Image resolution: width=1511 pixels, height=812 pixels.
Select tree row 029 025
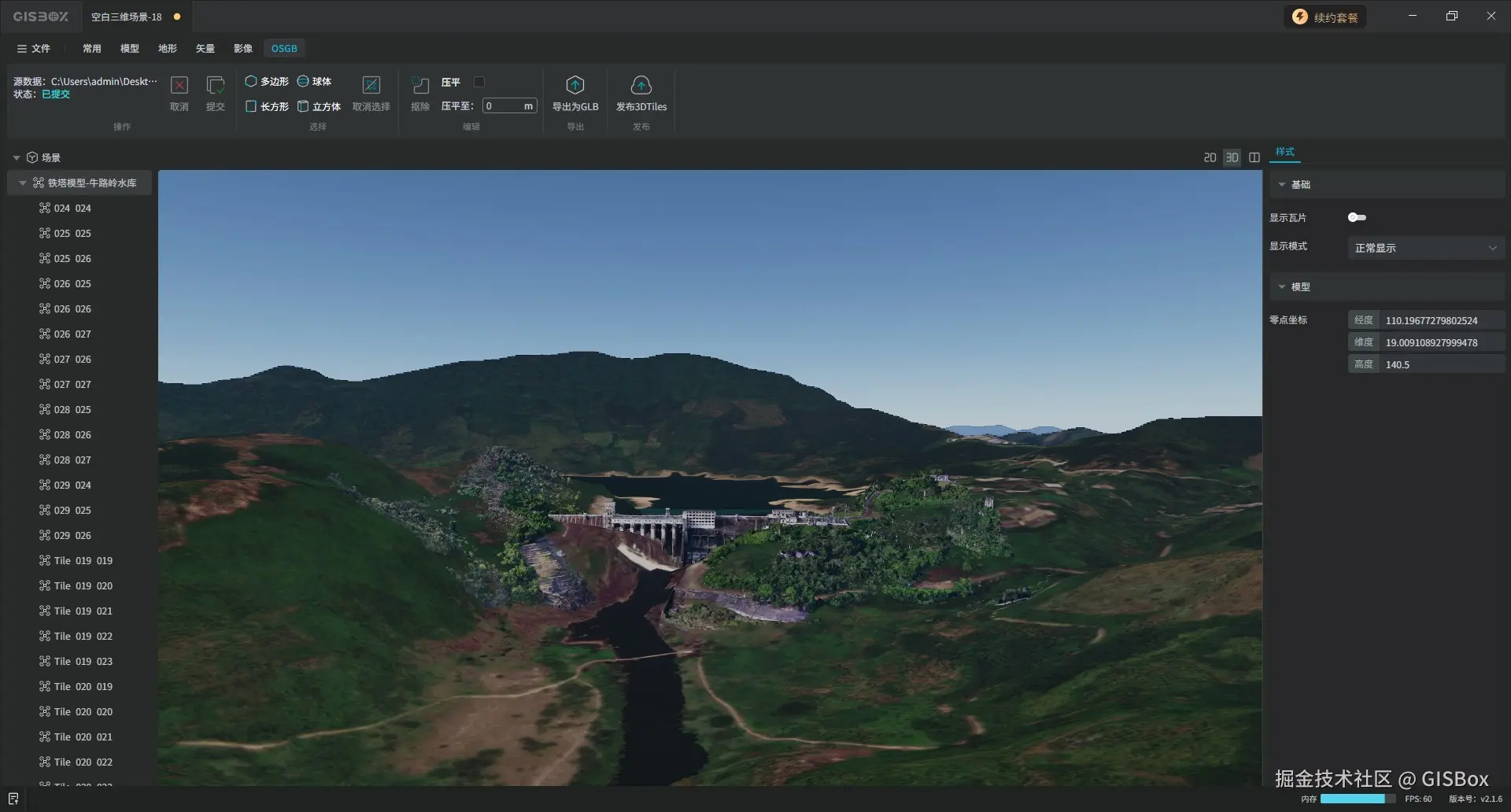coord(79,510)
